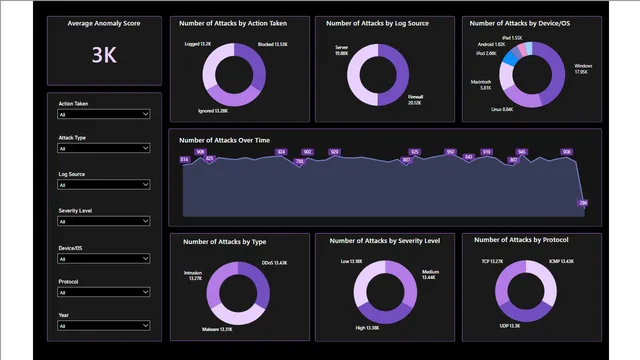
Task: Click the 'Windows 17.95K' label
Action: tap(583, 69)
